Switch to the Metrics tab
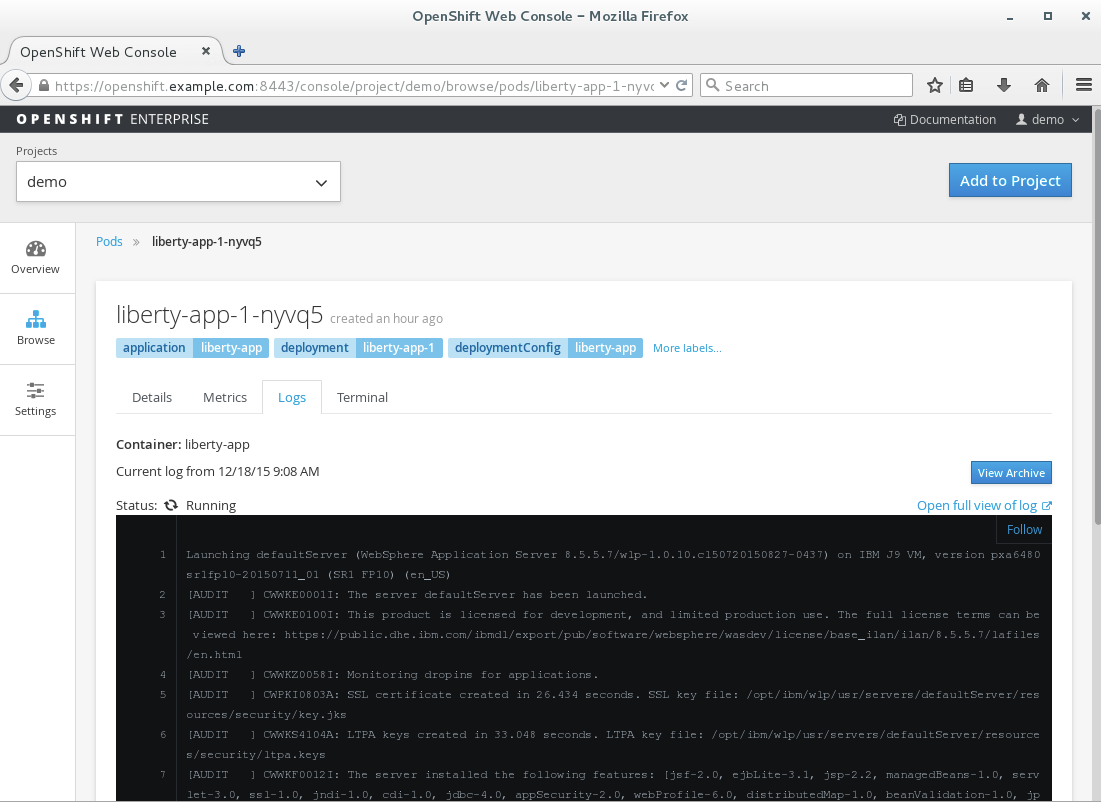 pos(225,397)
